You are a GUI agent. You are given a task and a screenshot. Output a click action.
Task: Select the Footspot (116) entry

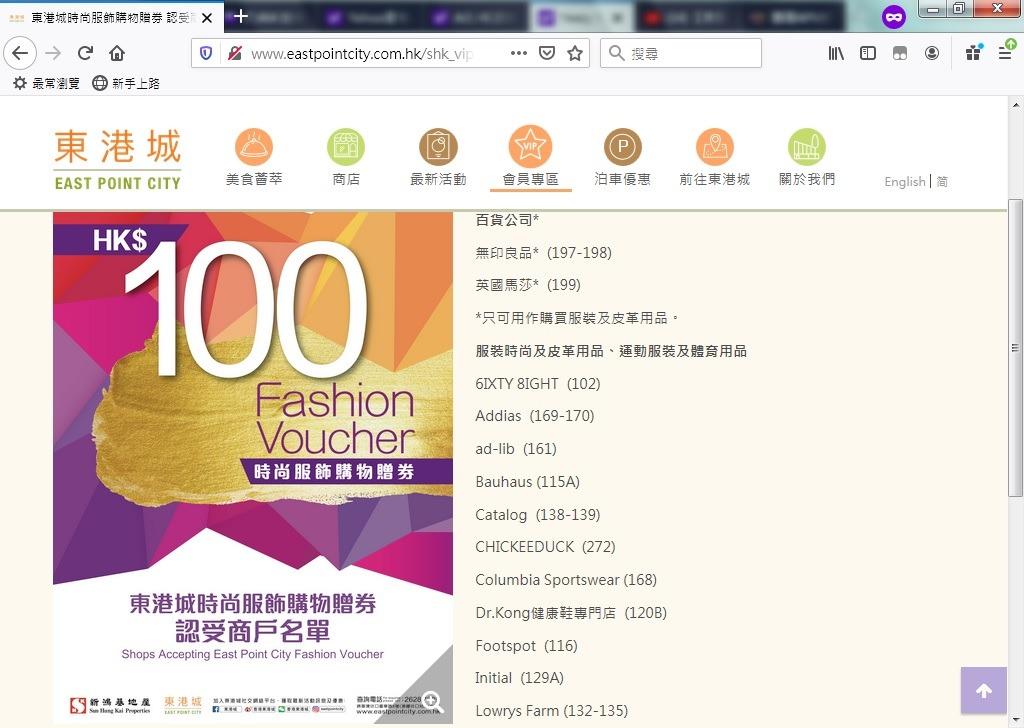(x=526, y=646)
